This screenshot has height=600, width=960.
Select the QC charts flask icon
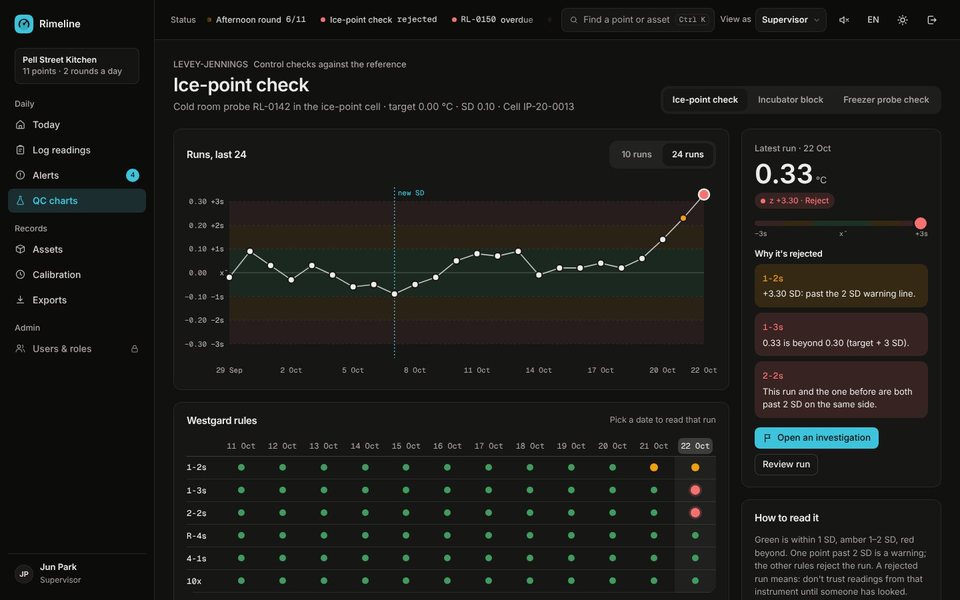pos(20,201)
